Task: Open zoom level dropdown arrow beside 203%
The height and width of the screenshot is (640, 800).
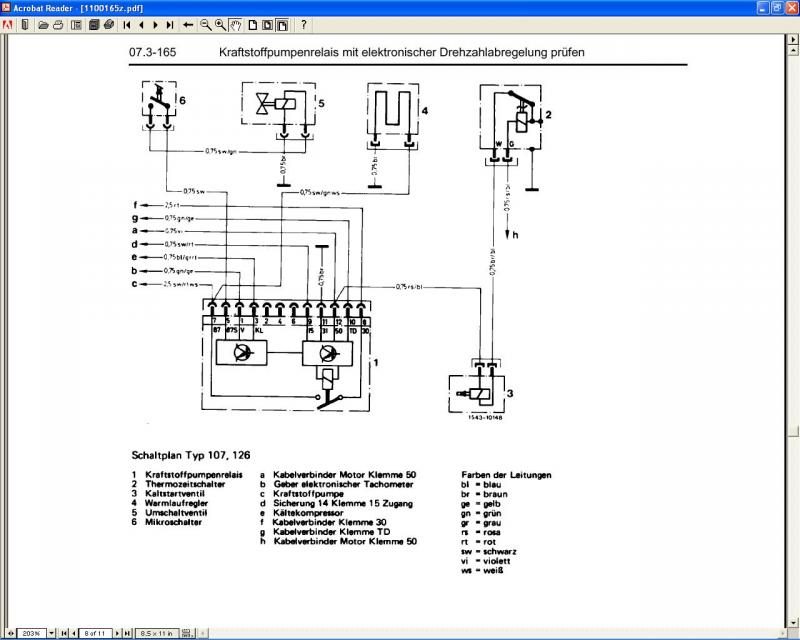Action: click(x=50, y=633)
